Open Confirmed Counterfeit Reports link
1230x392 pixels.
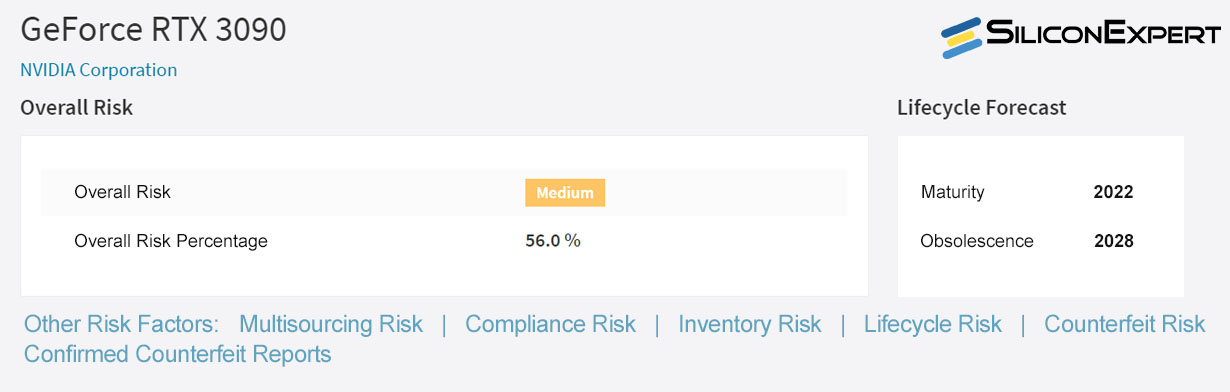tap(177, 354)
